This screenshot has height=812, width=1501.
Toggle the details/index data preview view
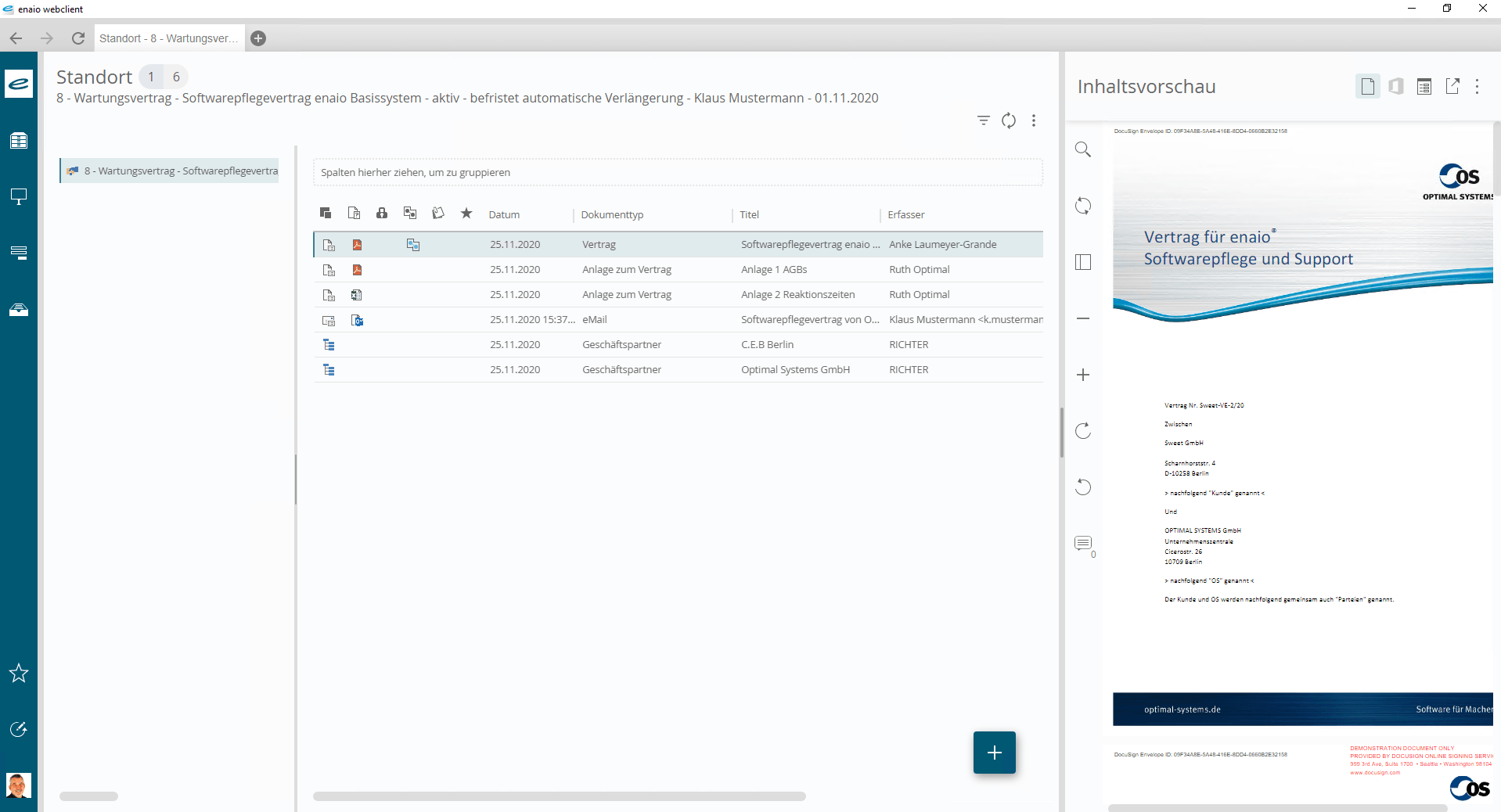click(1424, 87)
